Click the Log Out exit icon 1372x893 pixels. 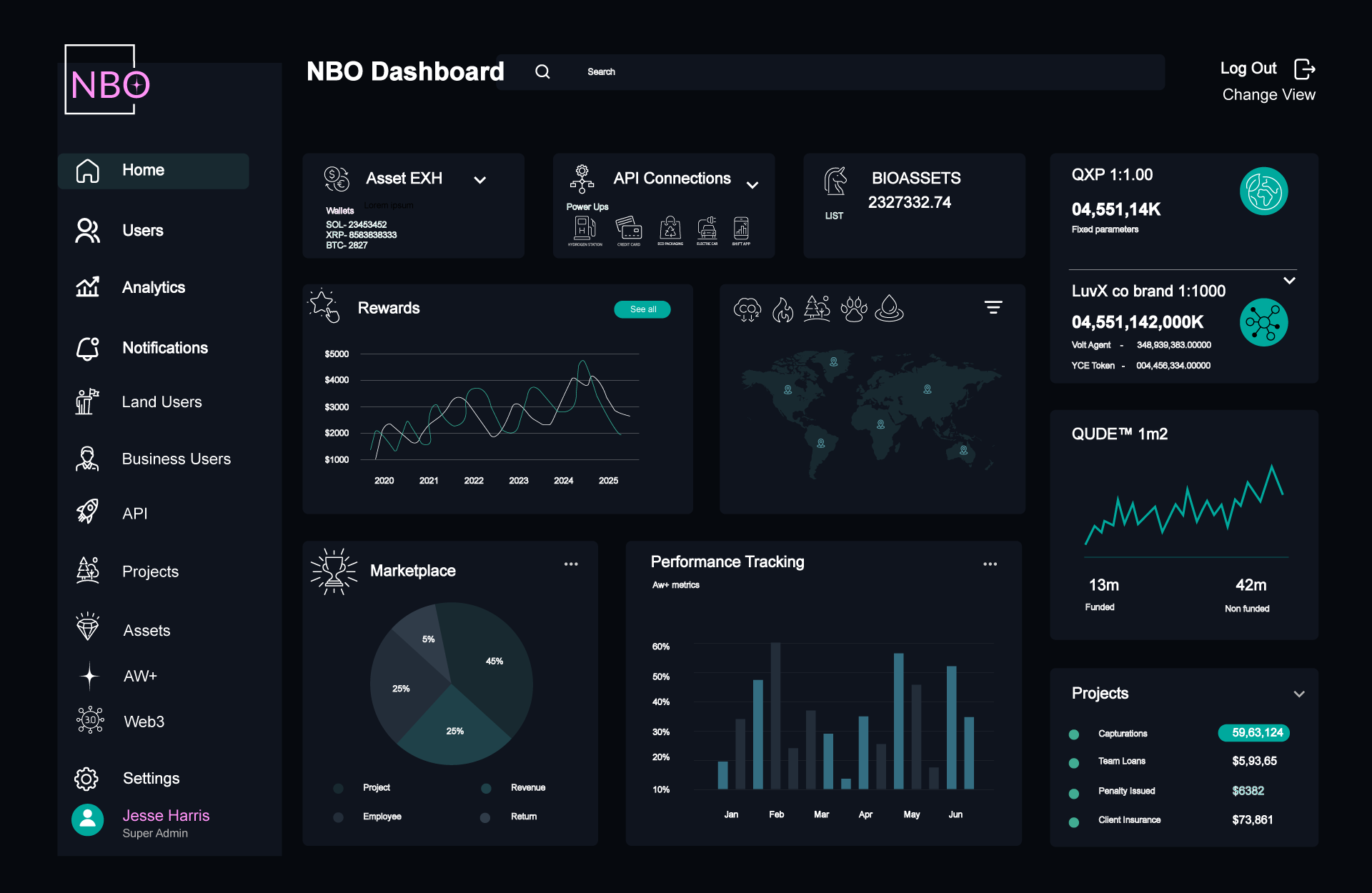click(x=1304, y=69)
